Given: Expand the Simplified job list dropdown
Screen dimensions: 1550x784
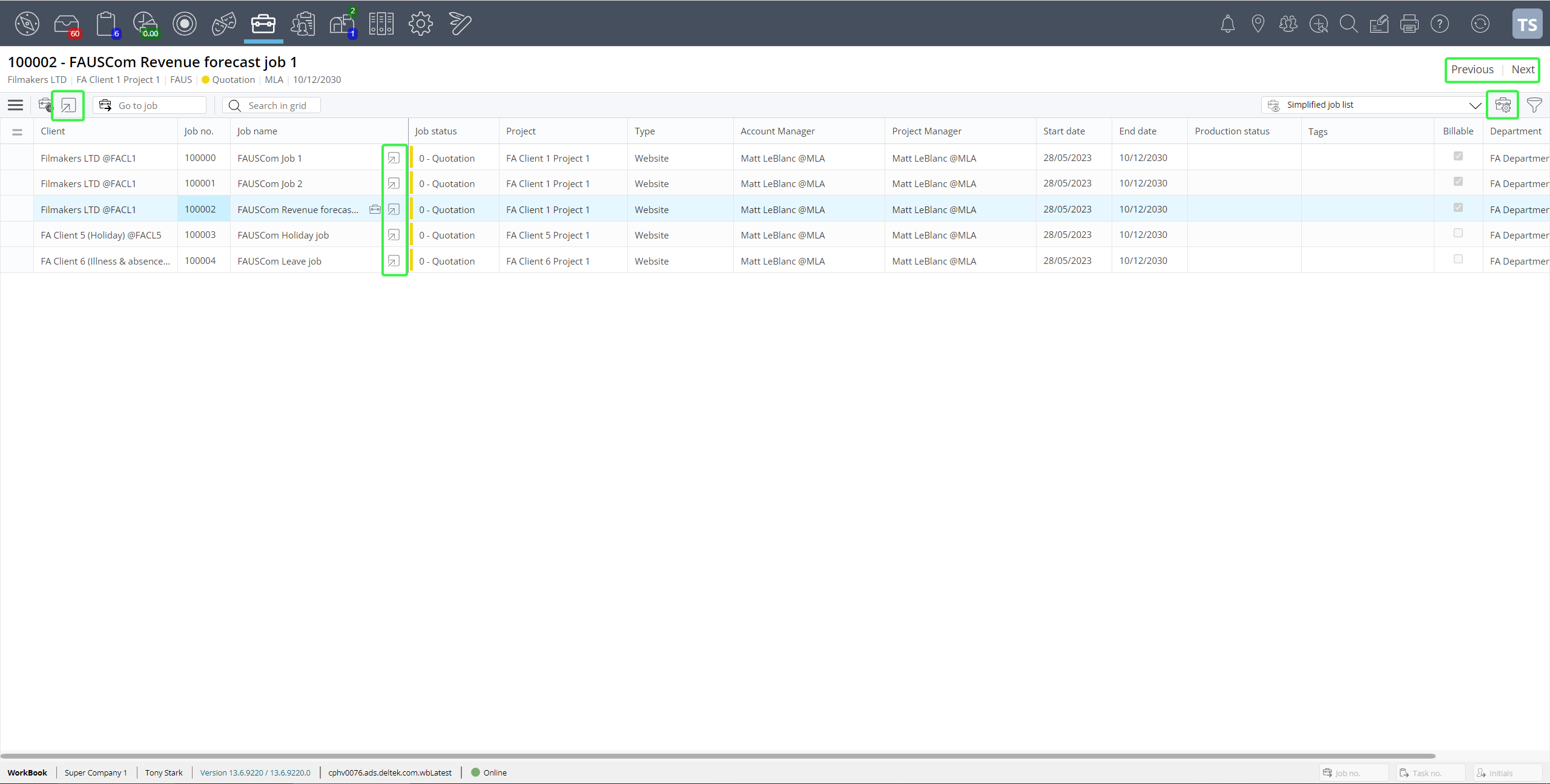Looking at the screenshot, I should (x=1475, y=105).
